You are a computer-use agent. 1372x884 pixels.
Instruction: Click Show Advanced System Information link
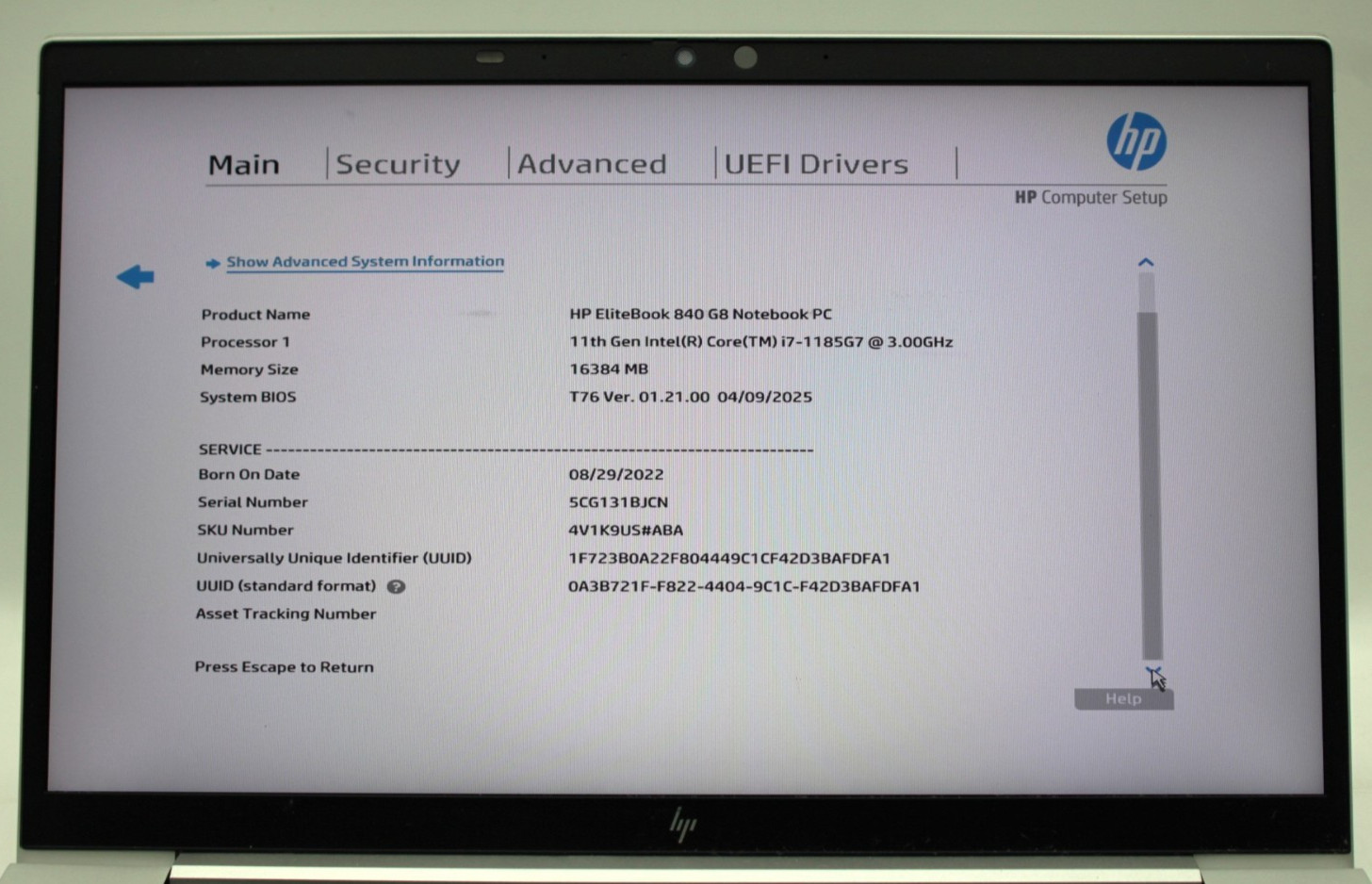(x=365, y=262)
